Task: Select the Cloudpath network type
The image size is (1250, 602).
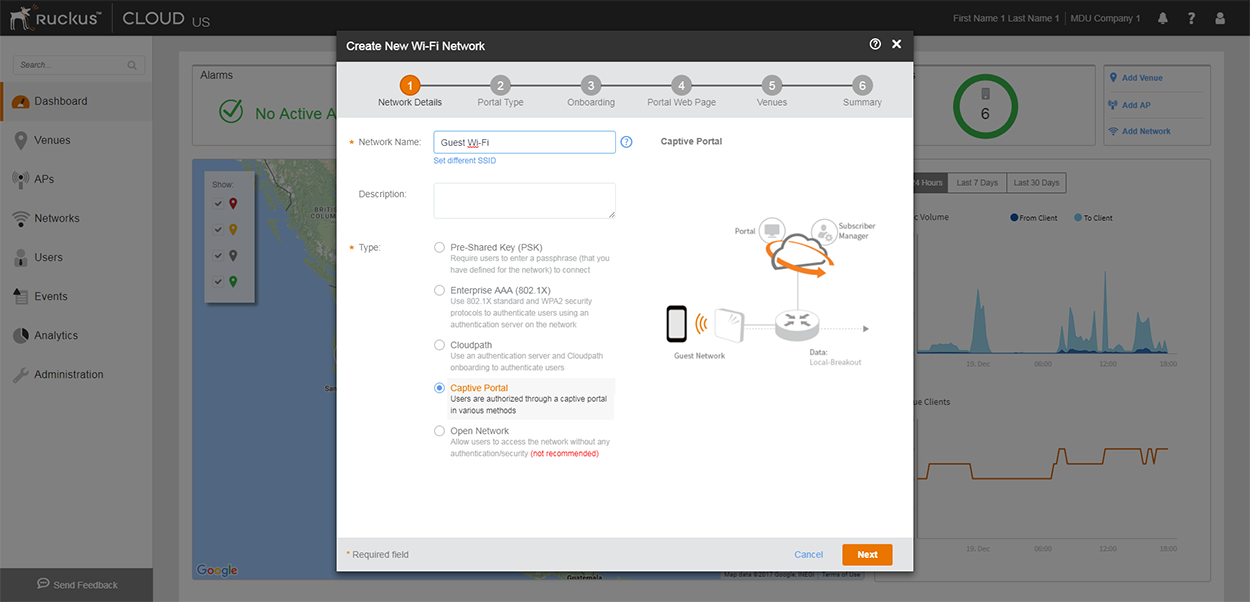Action: point(440,345)
